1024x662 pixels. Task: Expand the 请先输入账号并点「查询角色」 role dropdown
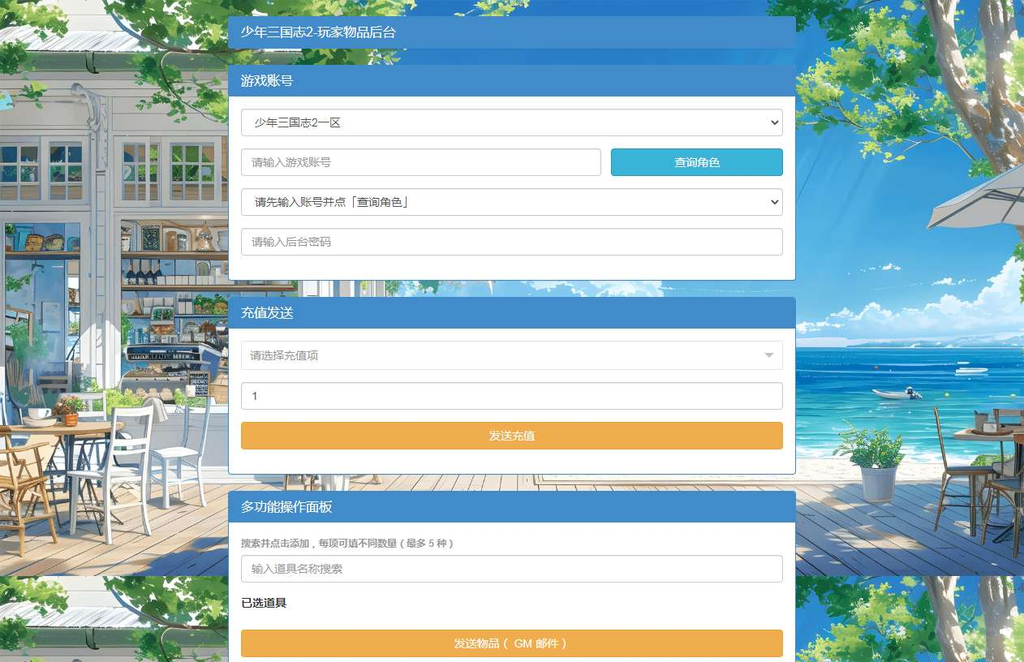click(511, 202)
